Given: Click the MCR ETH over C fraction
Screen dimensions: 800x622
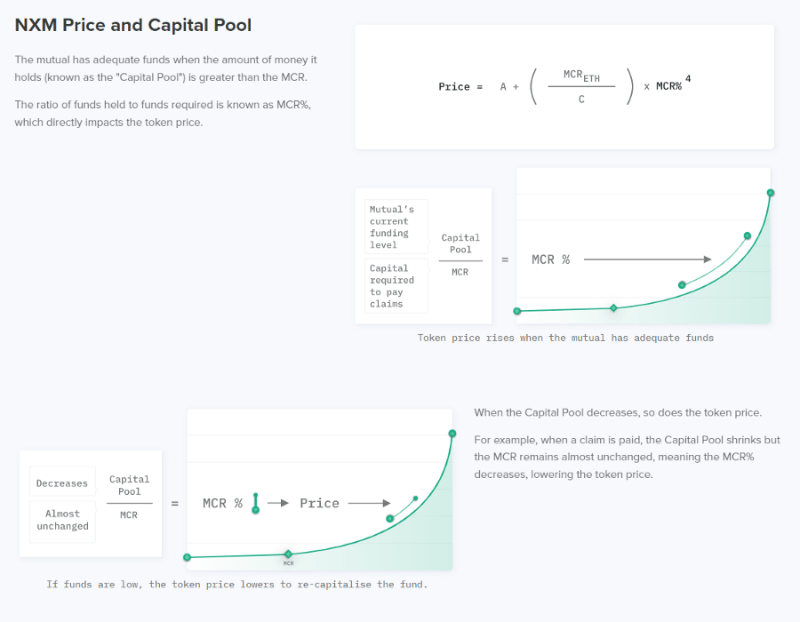Looking at the screenshot, I should tap(581, 87).
